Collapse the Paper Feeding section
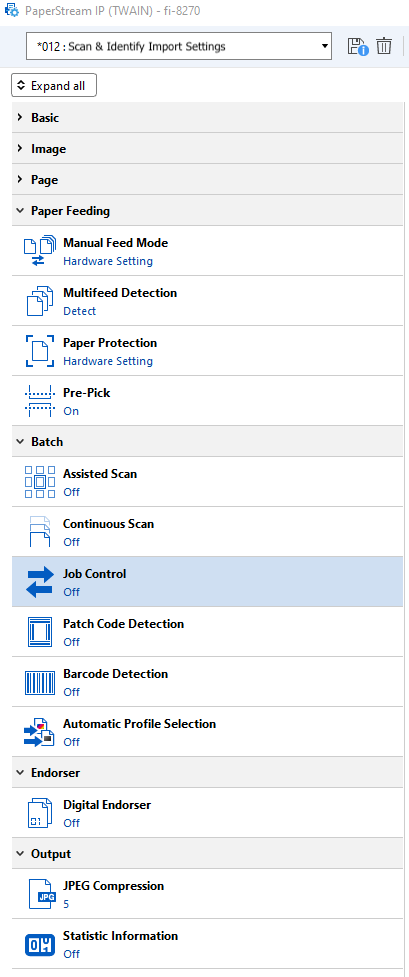The image size is (409, 977). point(207,211)
